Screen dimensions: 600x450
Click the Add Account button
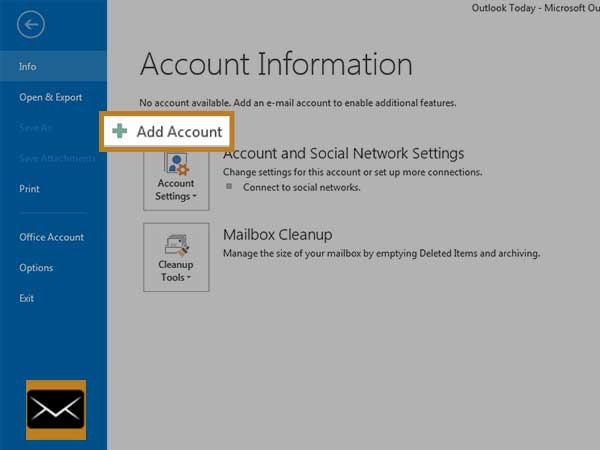click(x=166, y=131)
